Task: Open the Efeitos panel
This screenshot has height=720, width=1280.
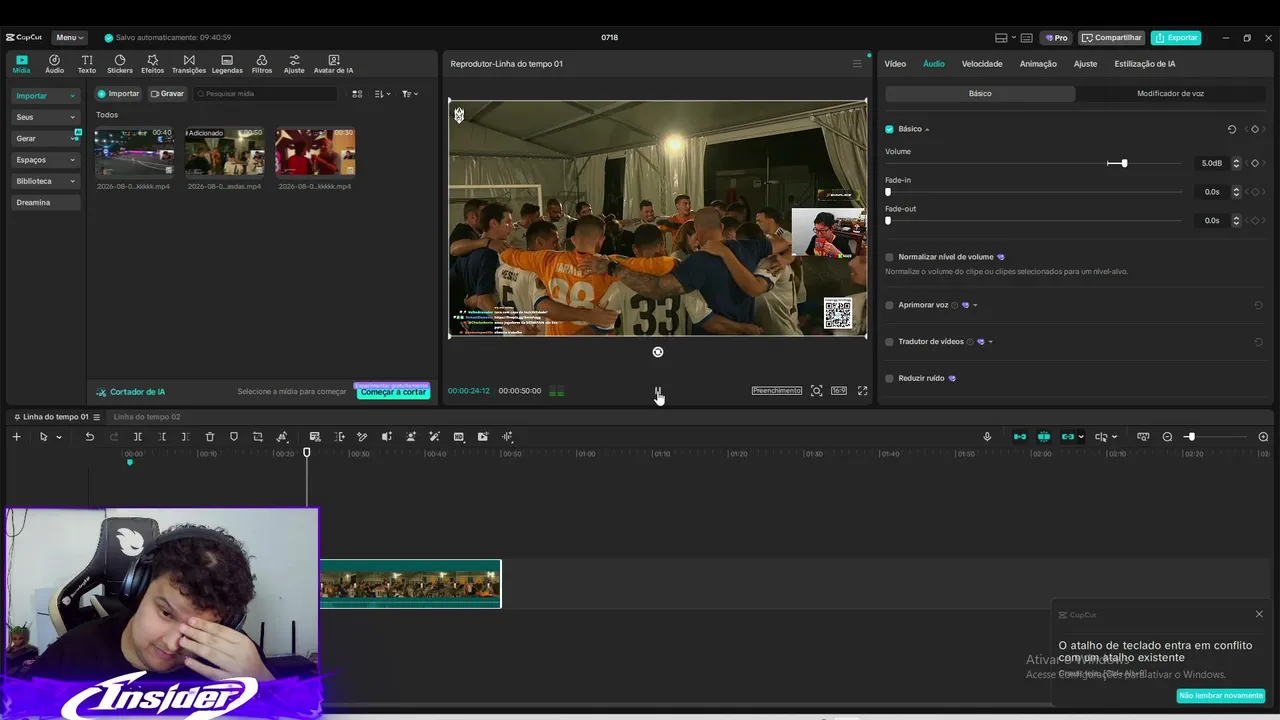Action: [153, 64]
